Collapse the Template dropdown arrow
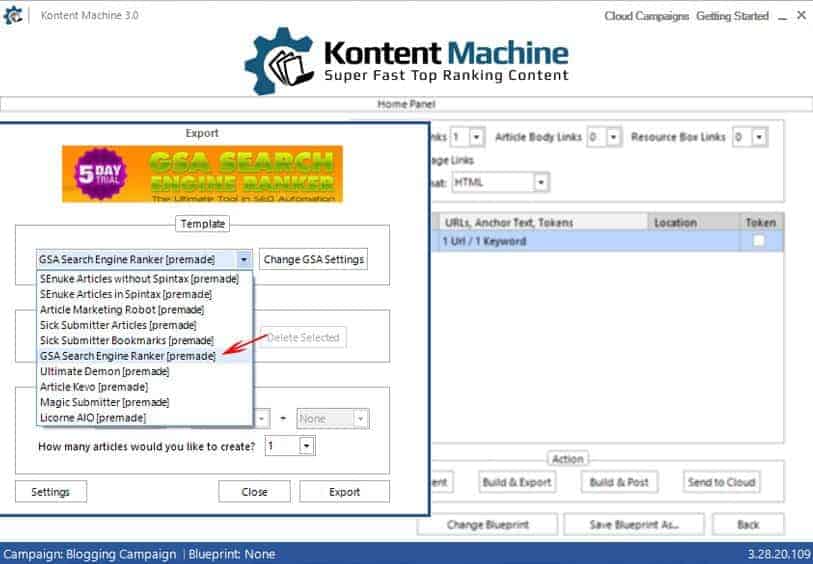Image resolution: width=813 pixels, height=564 pixels. tap(244, 259)
